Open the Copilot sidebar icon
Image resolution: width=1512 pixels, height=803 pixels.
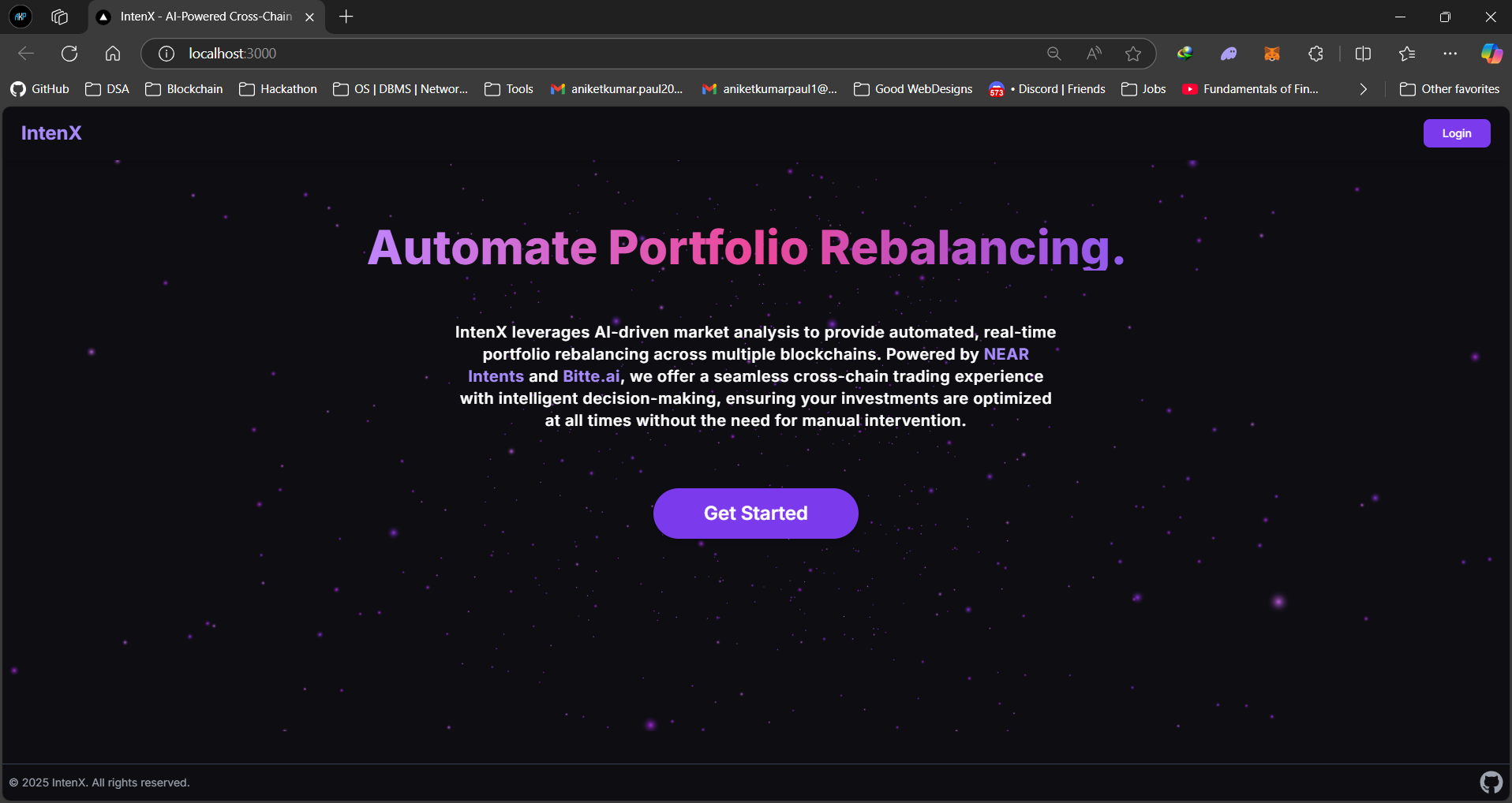(x=1491, y=54)
